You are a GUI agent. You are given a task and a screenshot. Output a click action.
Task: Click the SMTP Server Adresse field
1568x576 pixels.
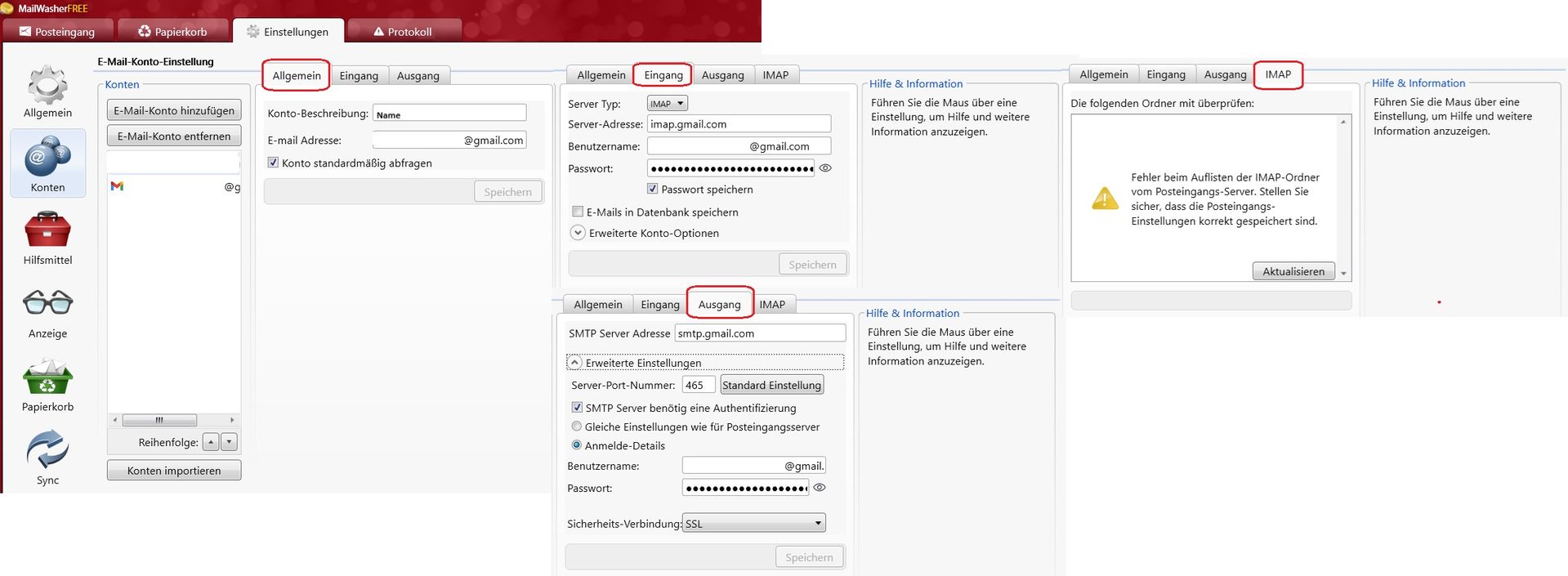pyautogui.click(x=760, y=333)
